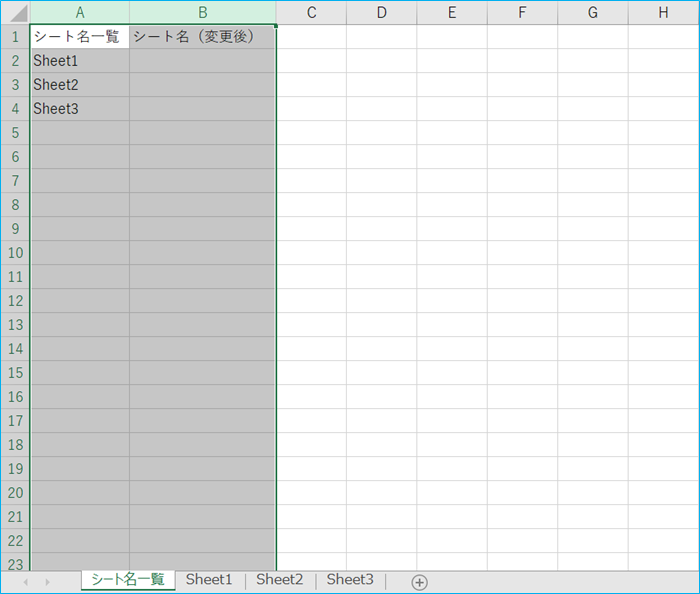The height and width of the screenshot is (594, 700).
Task: Select column A header
Action: point(80,12)
